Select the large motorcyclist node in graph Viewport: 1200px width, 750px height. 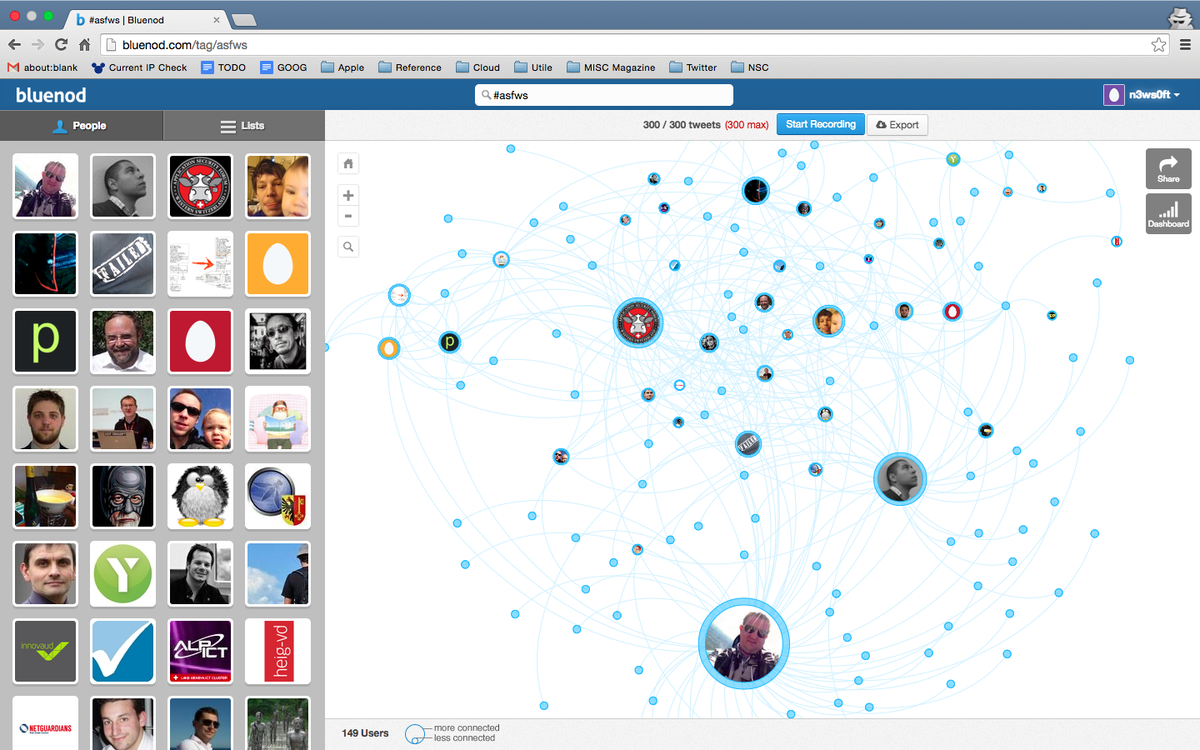pos(743,643)
